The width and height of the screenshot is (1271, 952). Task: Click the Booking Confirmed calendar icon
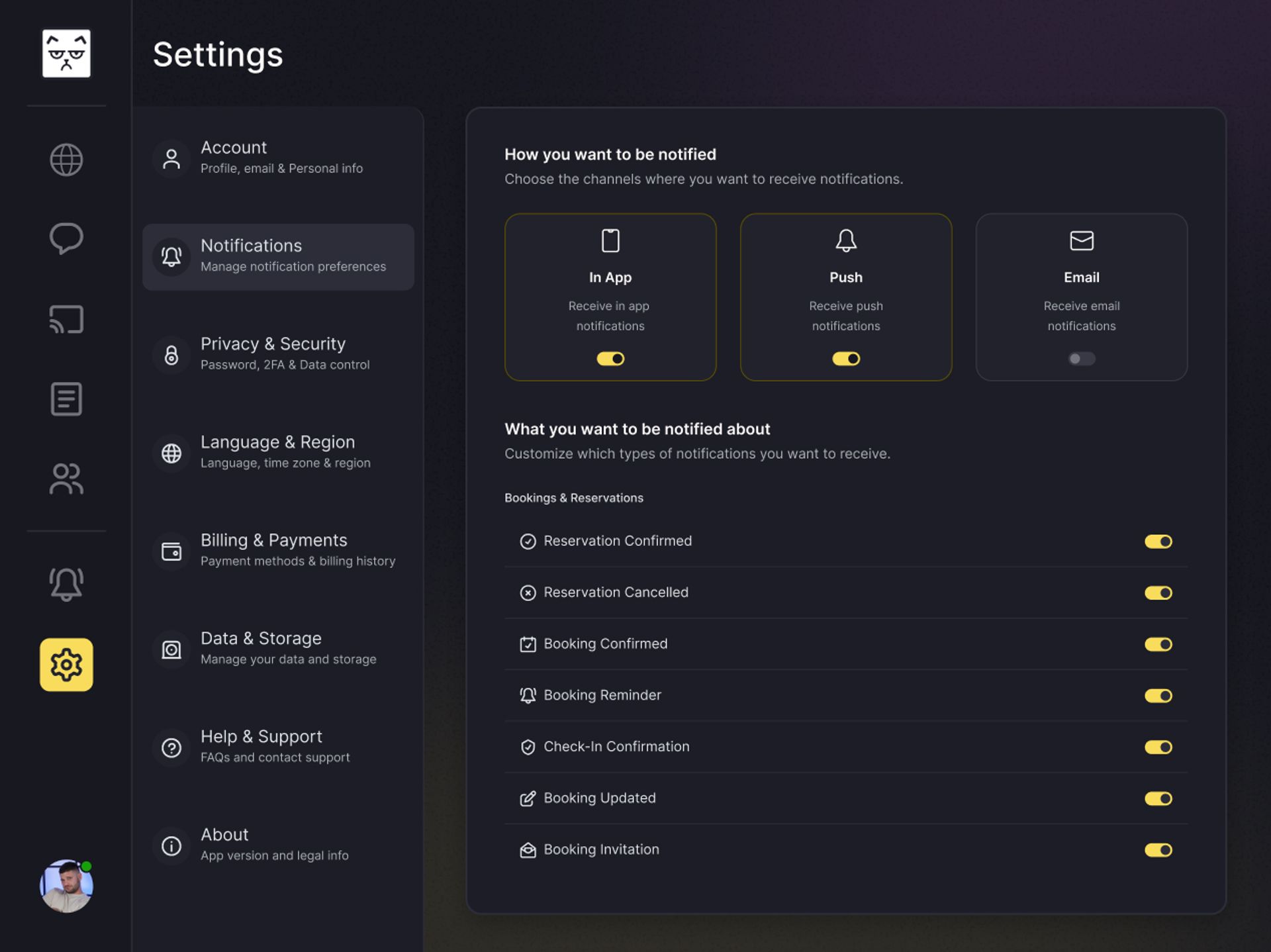point(528,644)
